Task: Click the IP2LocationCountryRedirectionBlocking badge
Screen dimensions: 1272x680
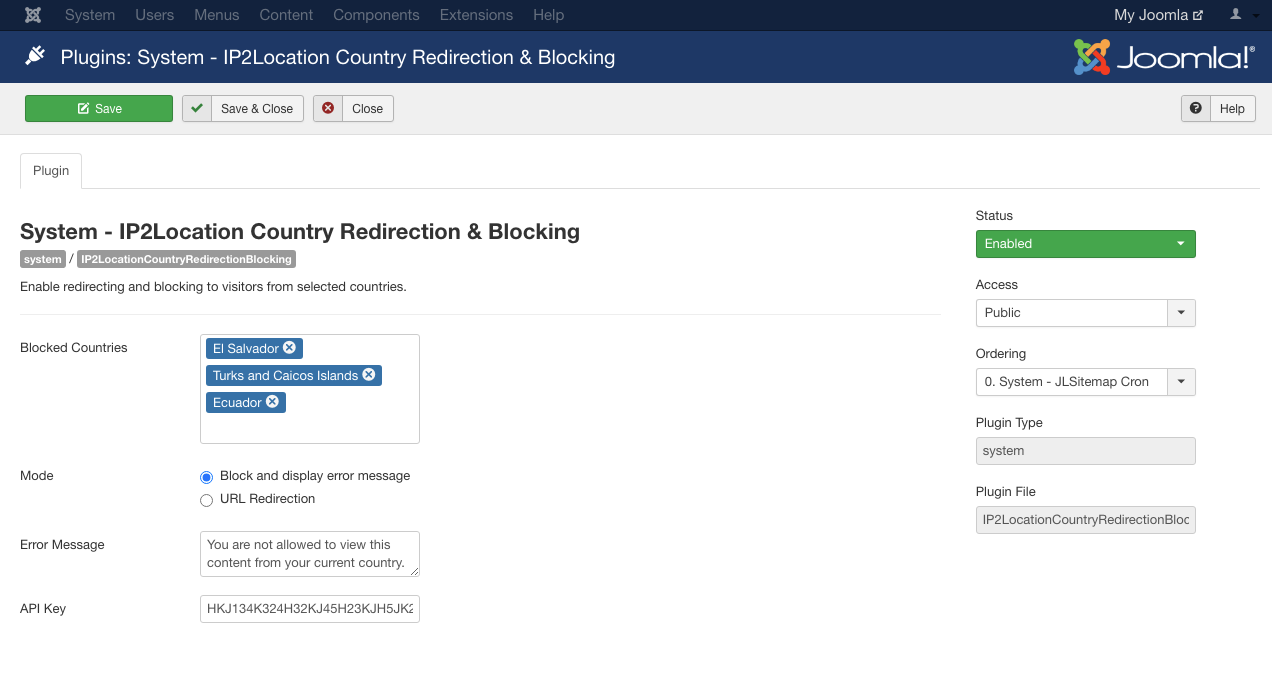Action: 186,259
